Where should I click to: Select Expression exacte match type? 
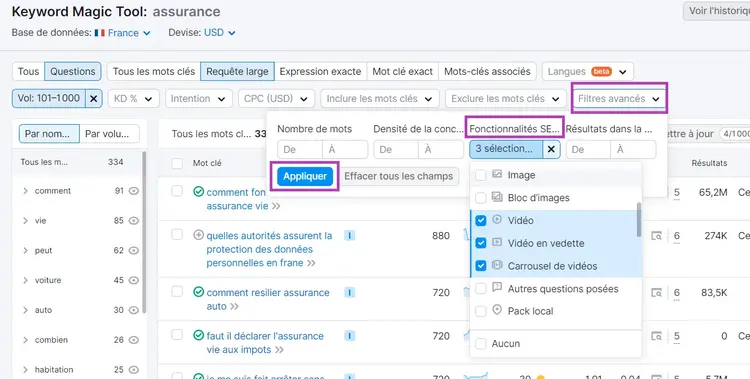tap(320, 72)
